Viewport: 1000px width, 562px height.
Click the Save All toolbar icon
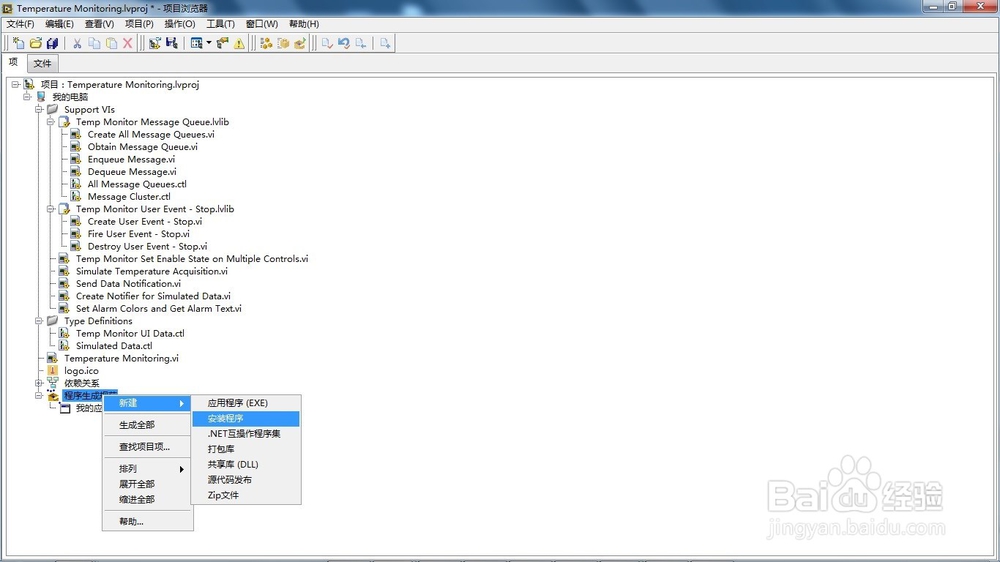point(52,43)
